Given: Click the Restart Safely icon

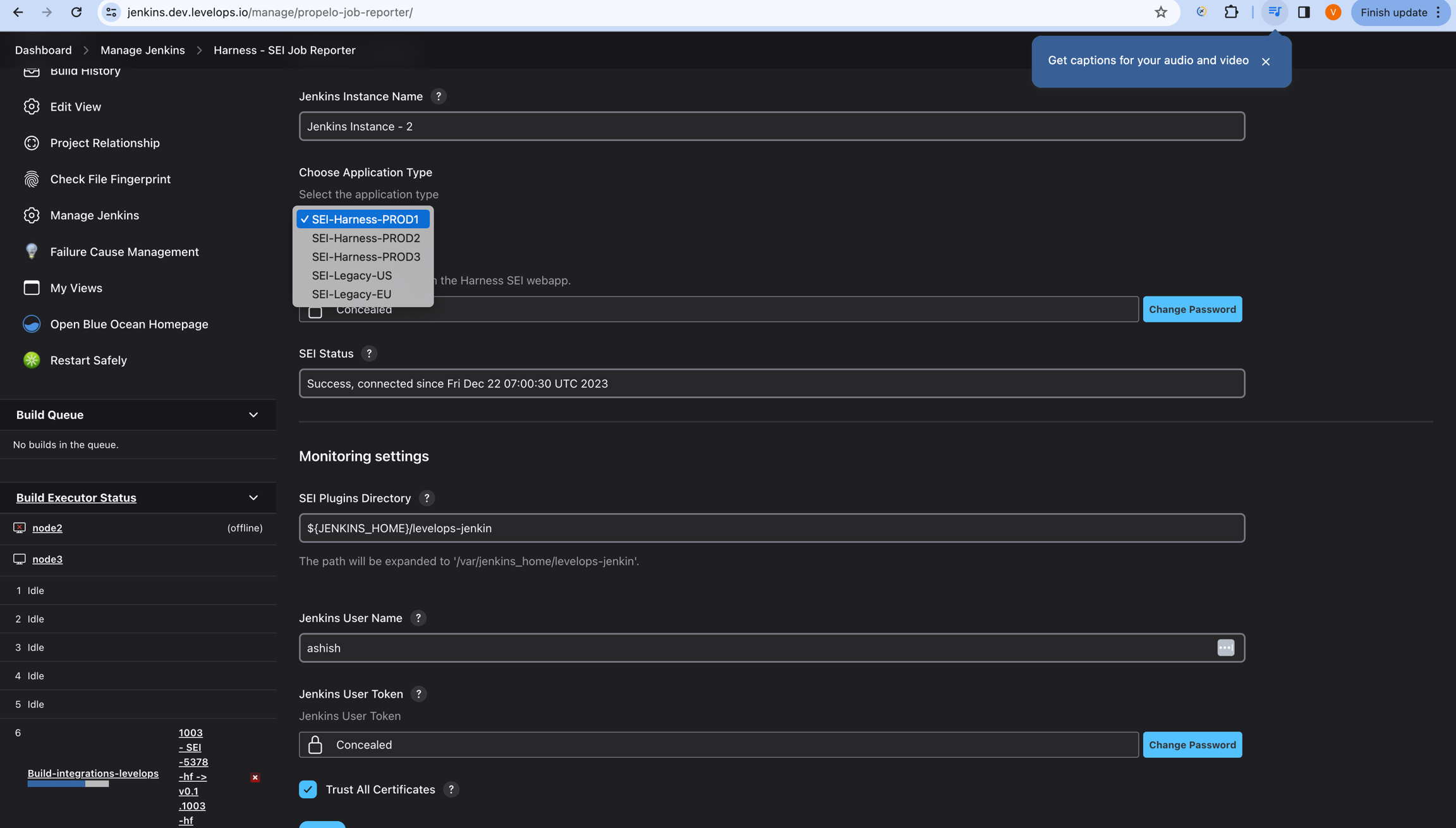Looking at the screenshot, I should 32,360.
